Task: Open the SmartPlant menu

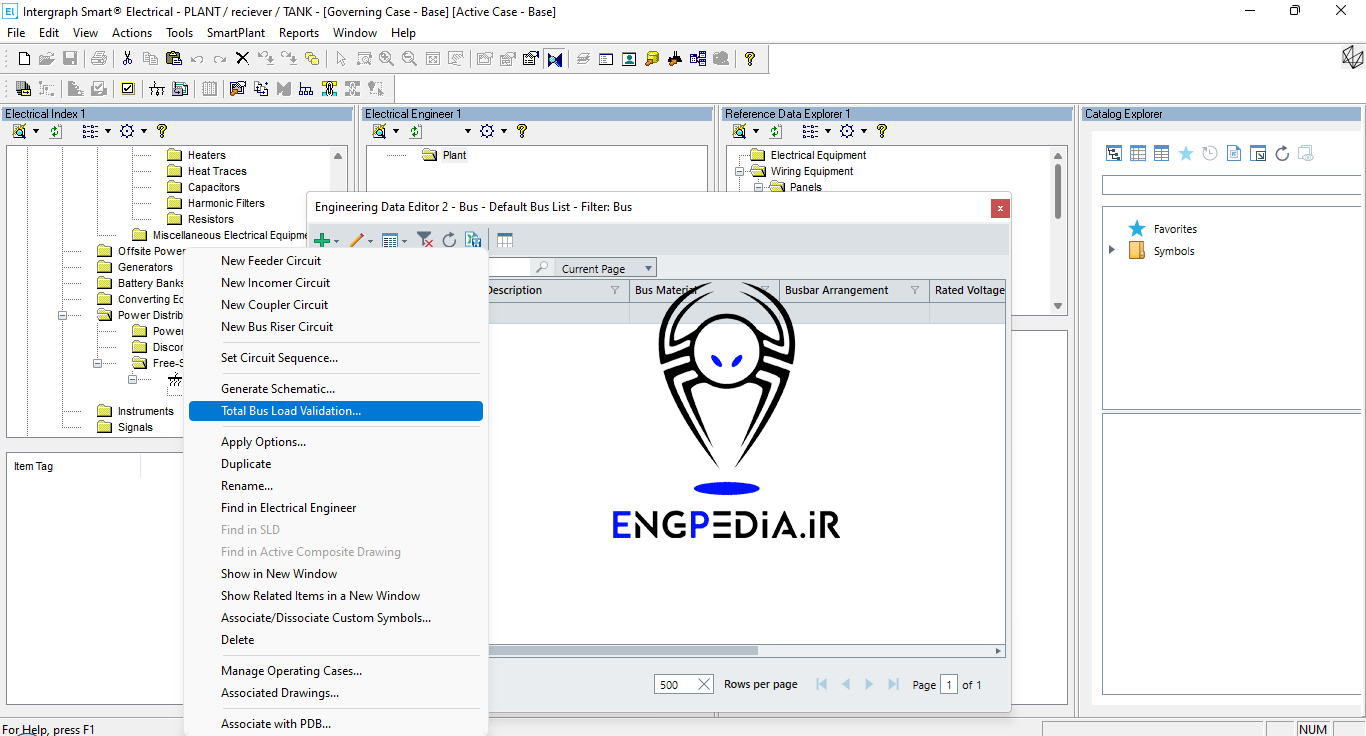Action: (x=236, y=33)
